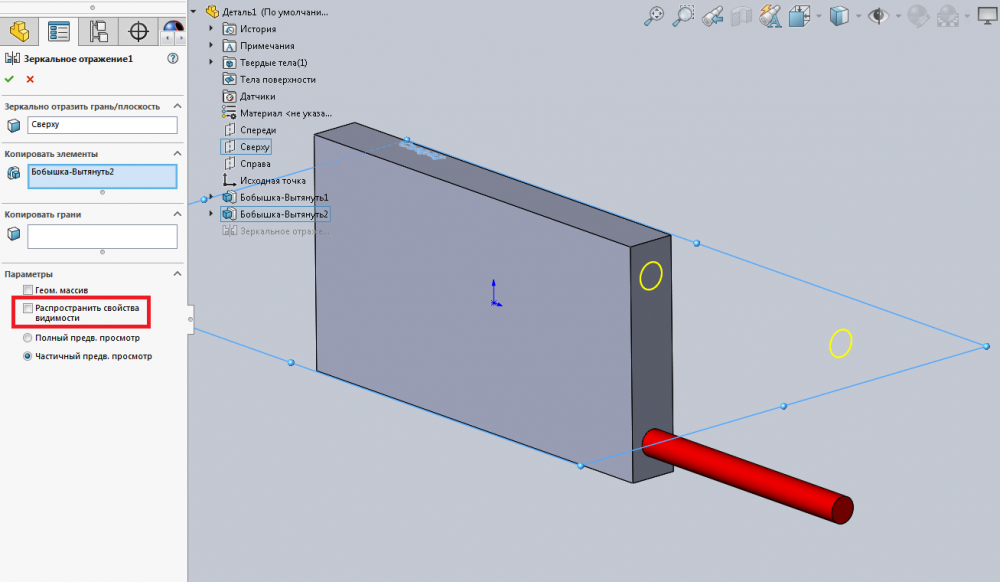
Task: Expand the История tree node
Action: tap(211, 29)
